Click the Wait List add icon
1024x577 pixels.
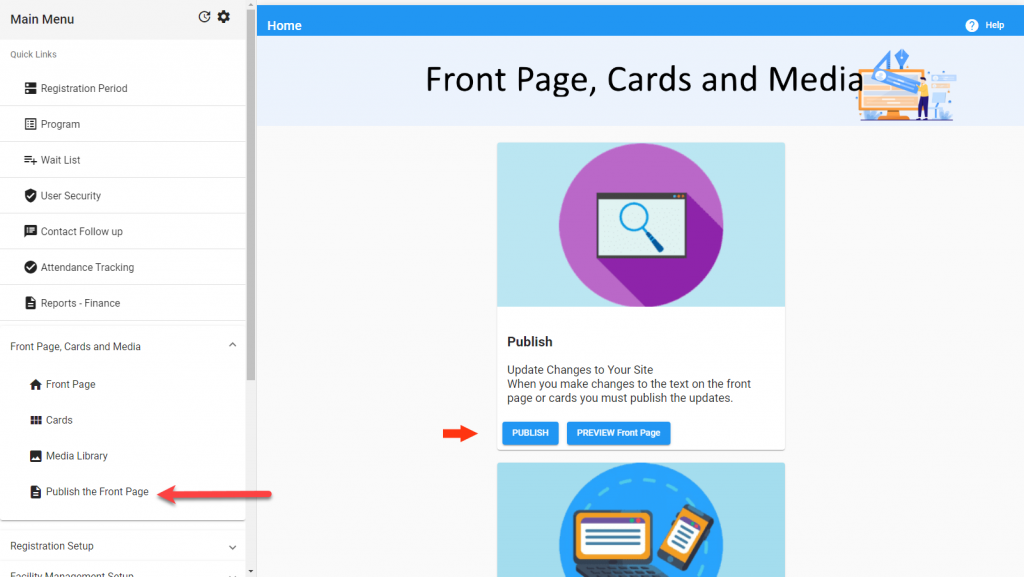point(30,160)
